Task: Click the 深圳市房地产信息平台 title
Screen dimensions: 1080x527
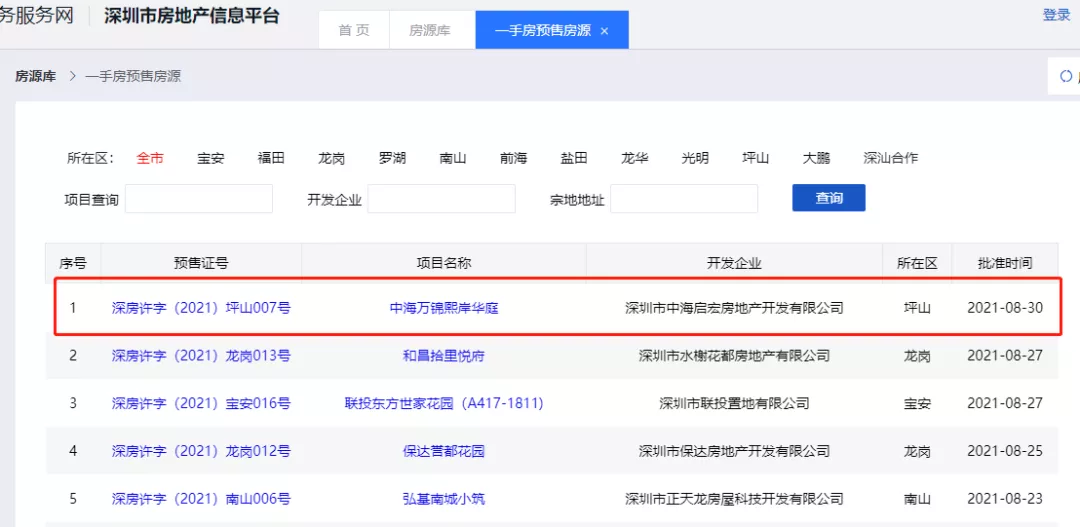Action: point(191,15)
